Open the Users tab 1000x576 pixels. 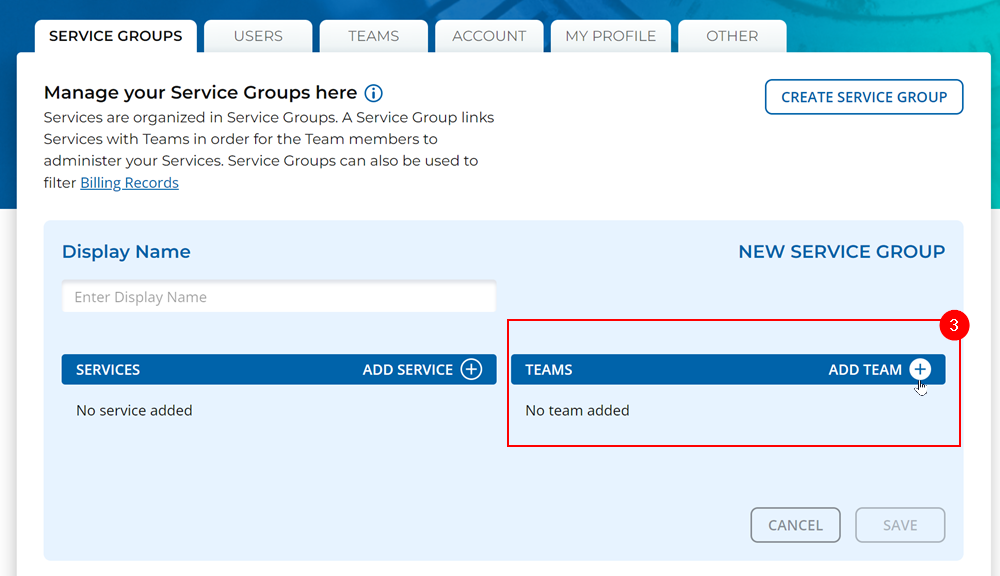click(x=258, y=36)
